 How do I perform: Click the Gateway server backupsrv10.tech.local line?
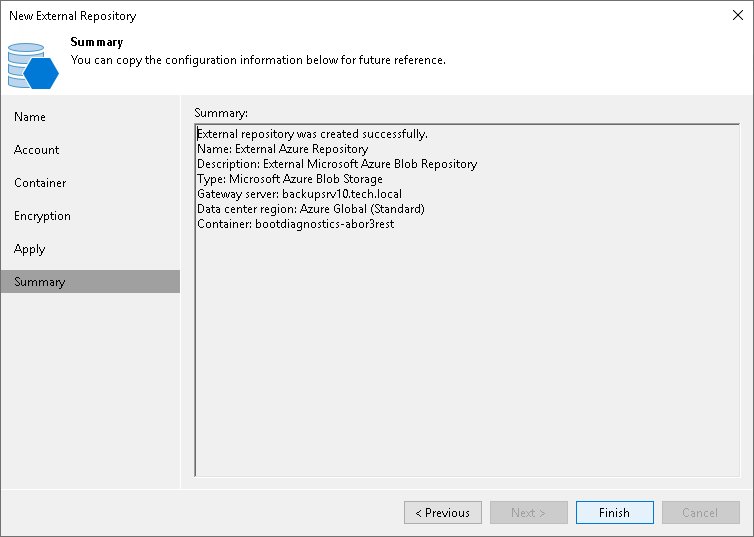pyautogui.click(x=299, y=194)
